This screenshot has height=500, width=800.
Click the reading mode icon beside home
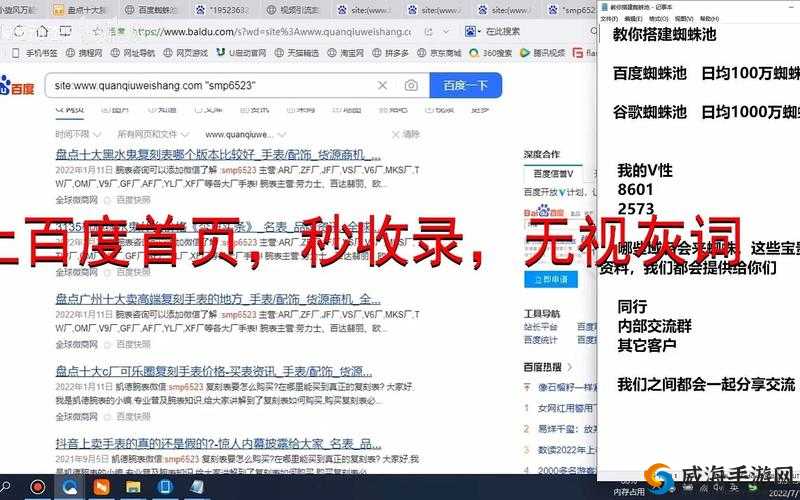click(x=65, y=31)
